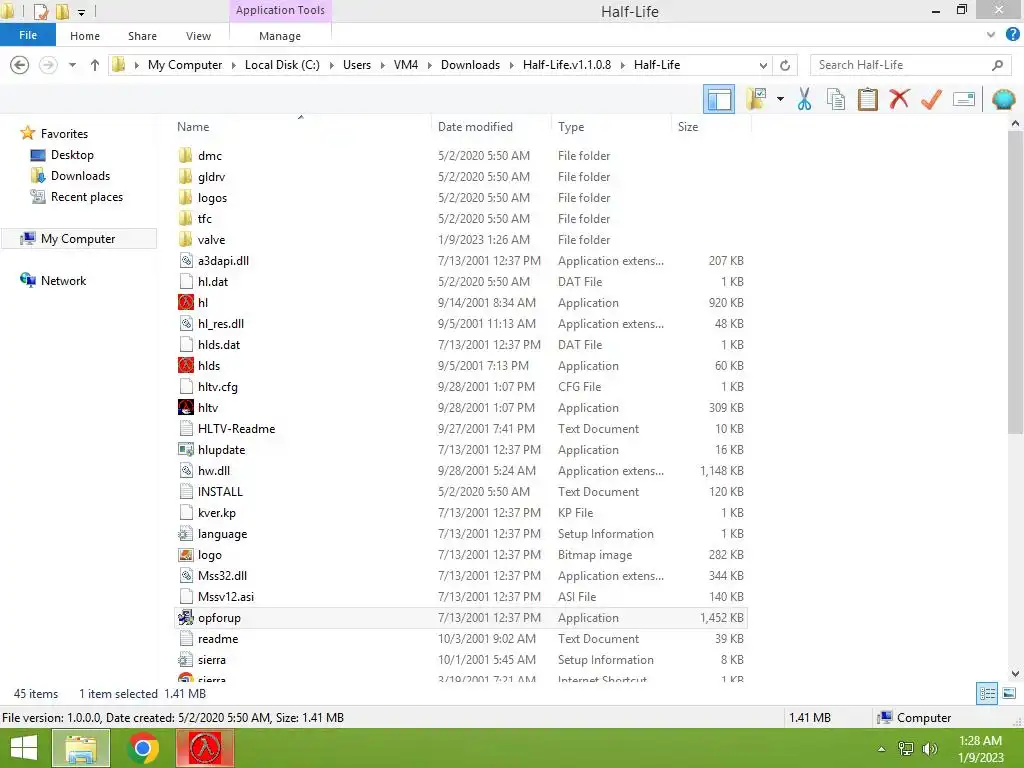
Task: Select the opforup application icon
Action: 185,617
